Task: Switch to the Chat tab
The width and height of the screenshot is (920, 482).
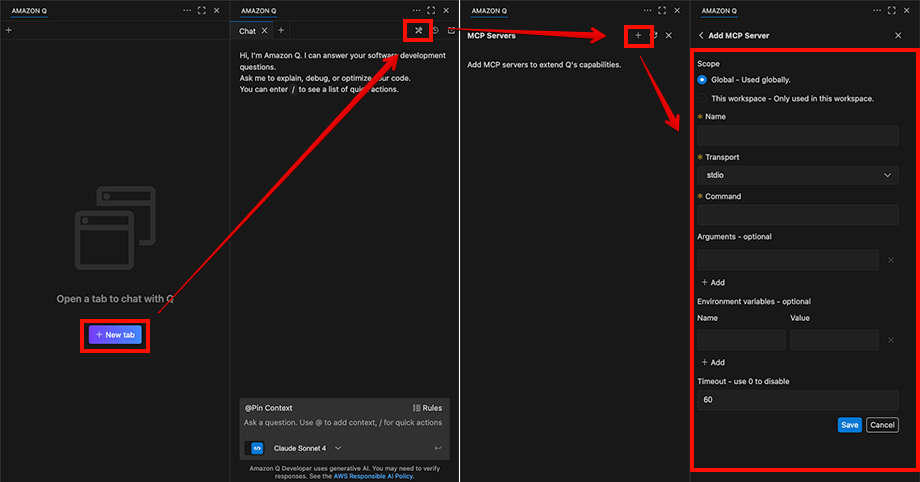Action: coord(247,31)
